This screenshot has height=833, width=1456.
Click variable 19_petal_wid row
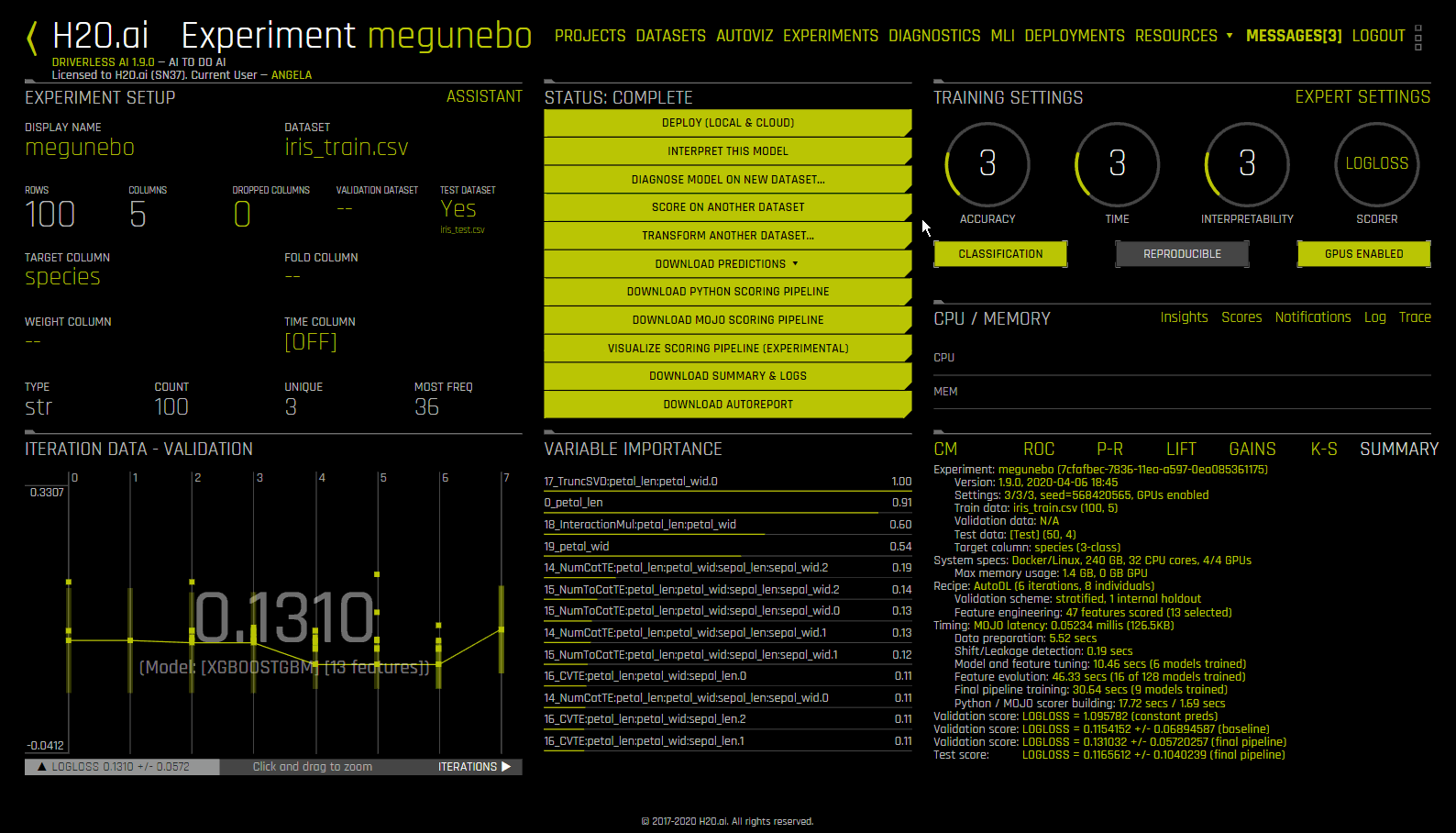click(728, 547)
